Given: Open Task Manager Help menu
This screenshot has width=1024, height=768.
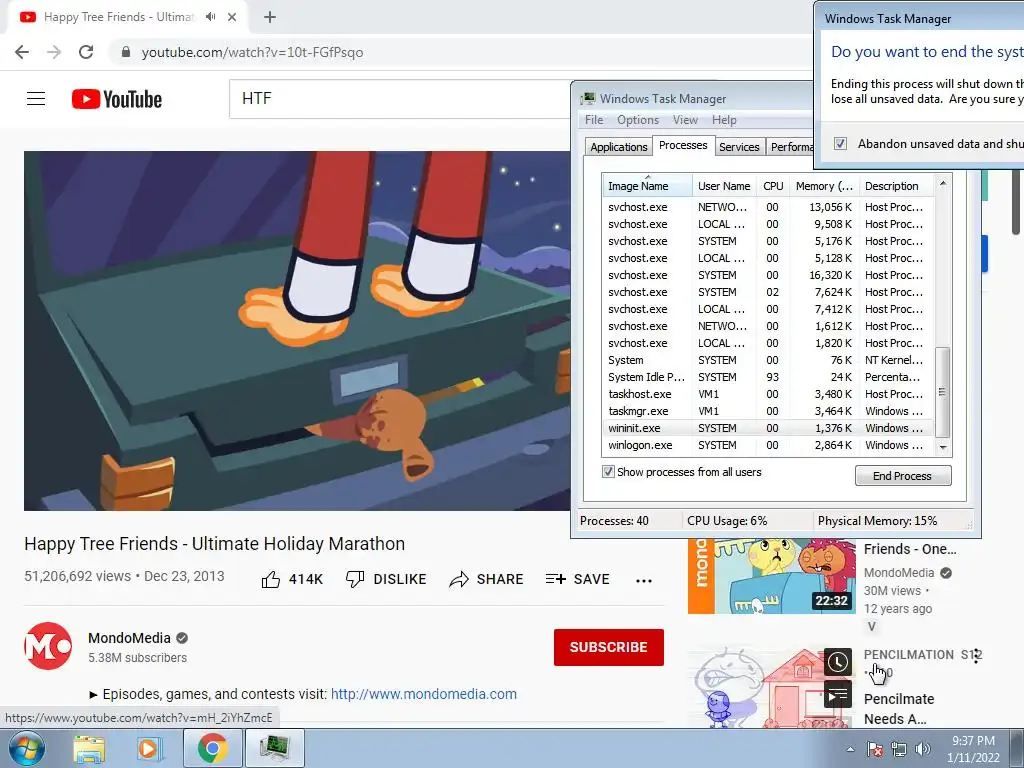Looking at the screenshot, I should [x=724, y=120].
